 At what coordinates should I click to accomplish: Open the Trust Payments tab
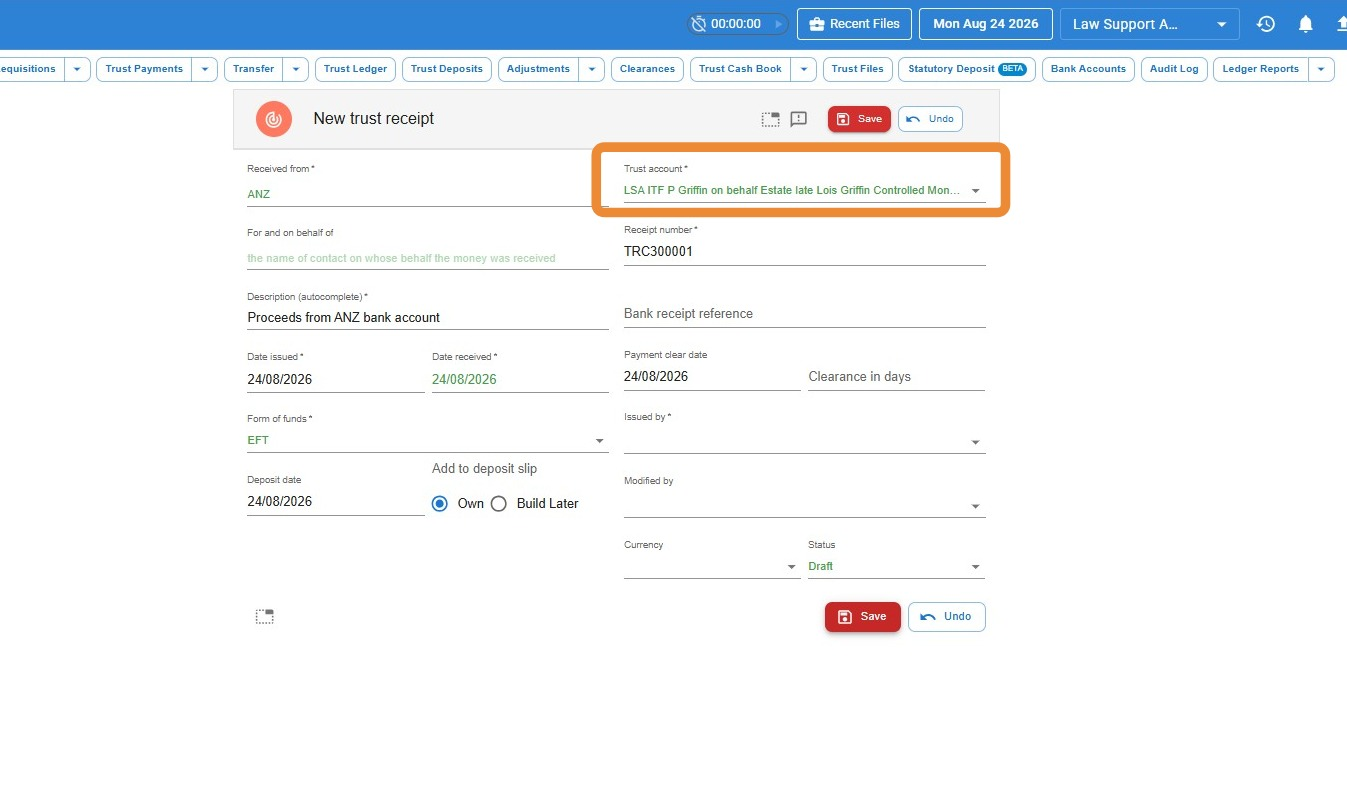144,69
